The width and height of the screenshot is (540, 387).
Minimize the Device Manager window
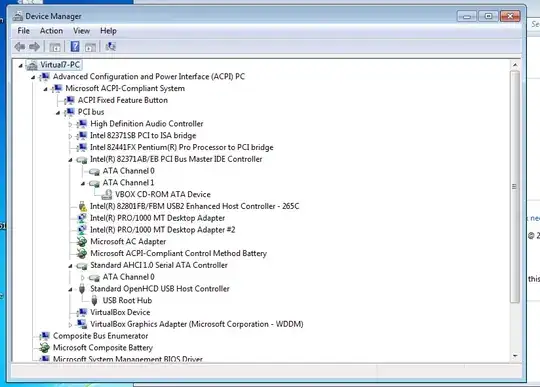click(467, 16)
